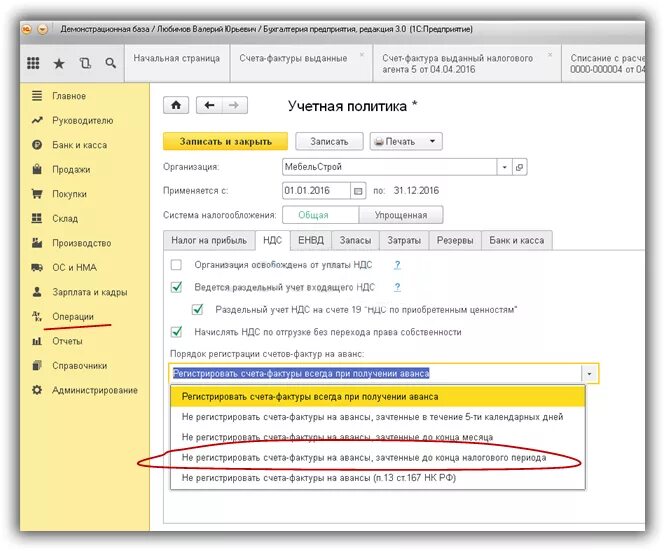The height and width of the screenshot is (551, 665).
Task: Click the Банк и касса coin icon
Action: 37,145
